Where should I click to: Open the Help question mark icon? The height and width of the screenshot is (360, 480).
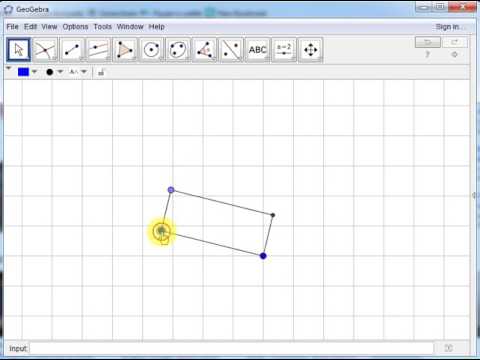(x=428, y=54)
